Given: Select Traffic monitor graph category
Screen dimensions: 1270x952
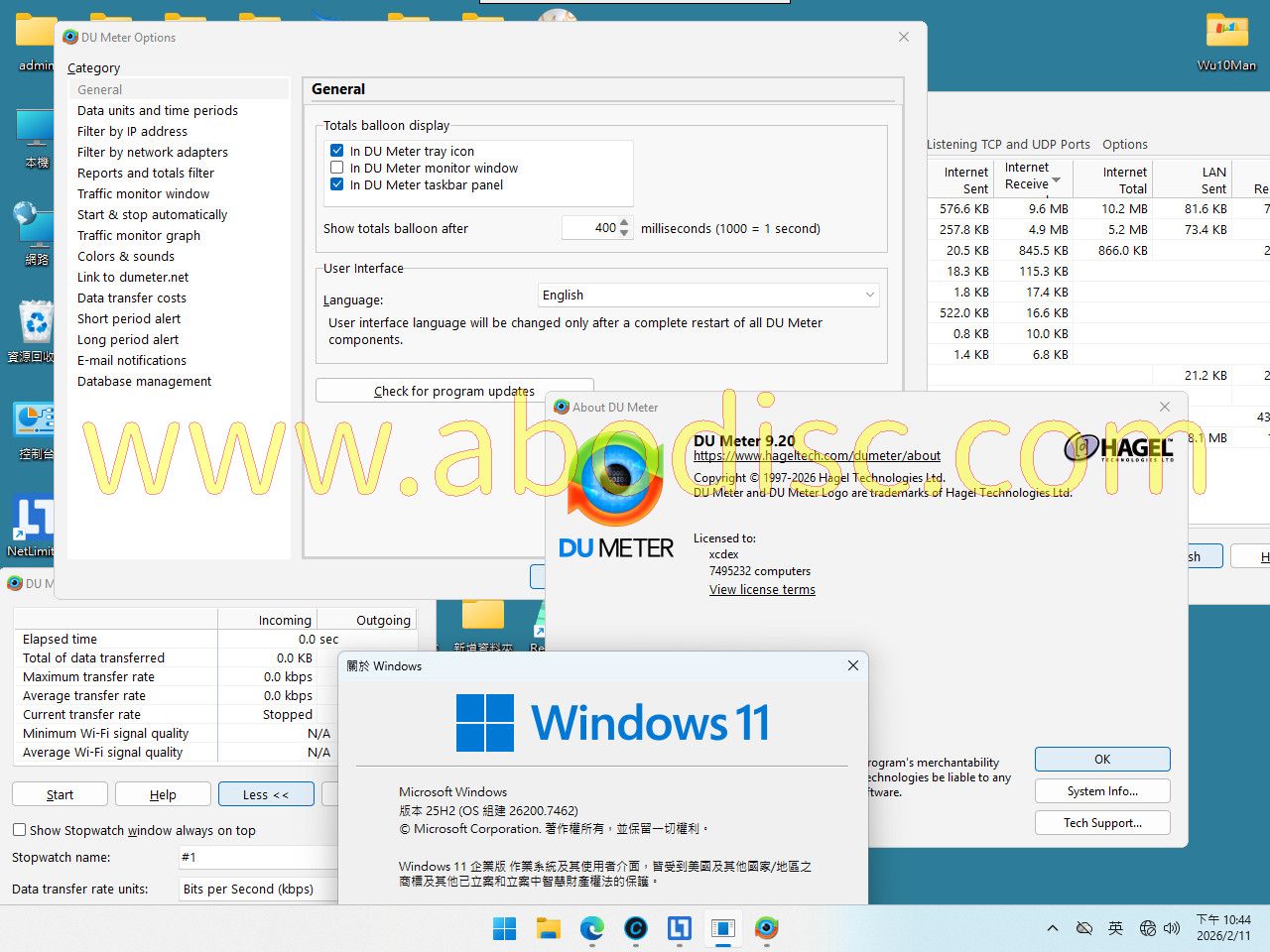Looking at the screenshot, I should tap(139, 235).
